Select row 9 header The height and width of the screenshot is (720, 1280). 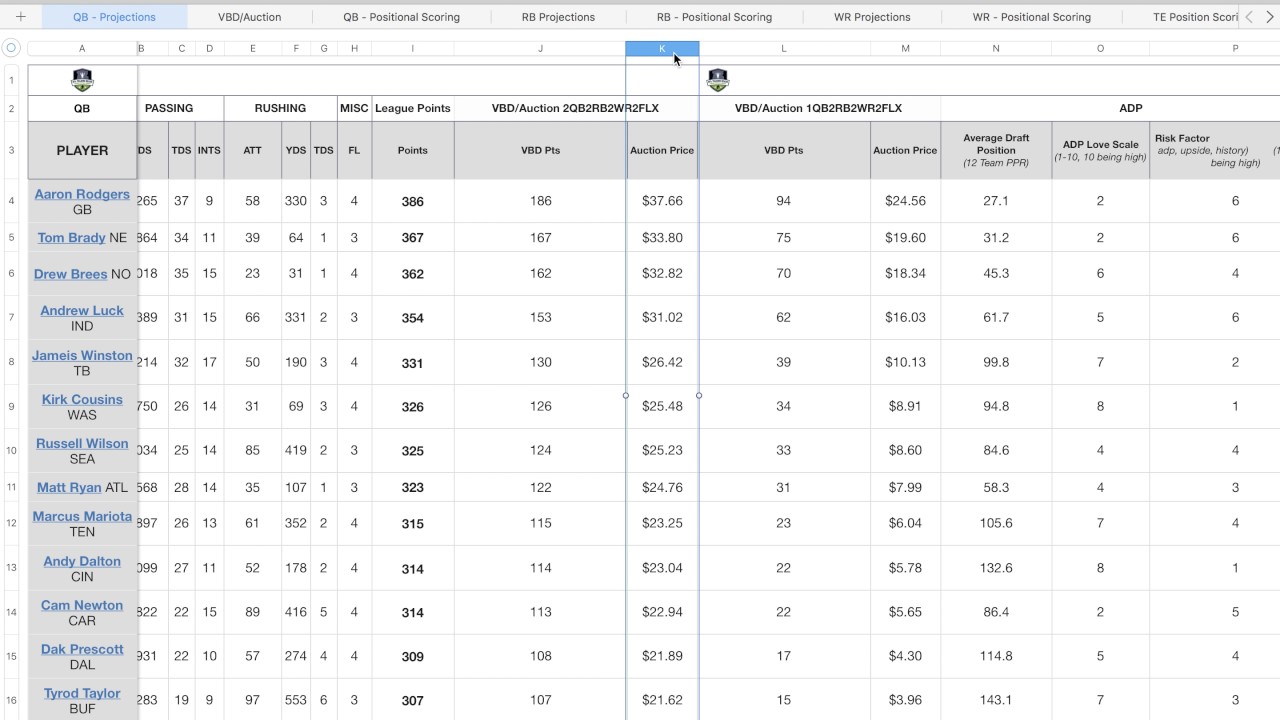pyautogui.click(x=12, y=406)
